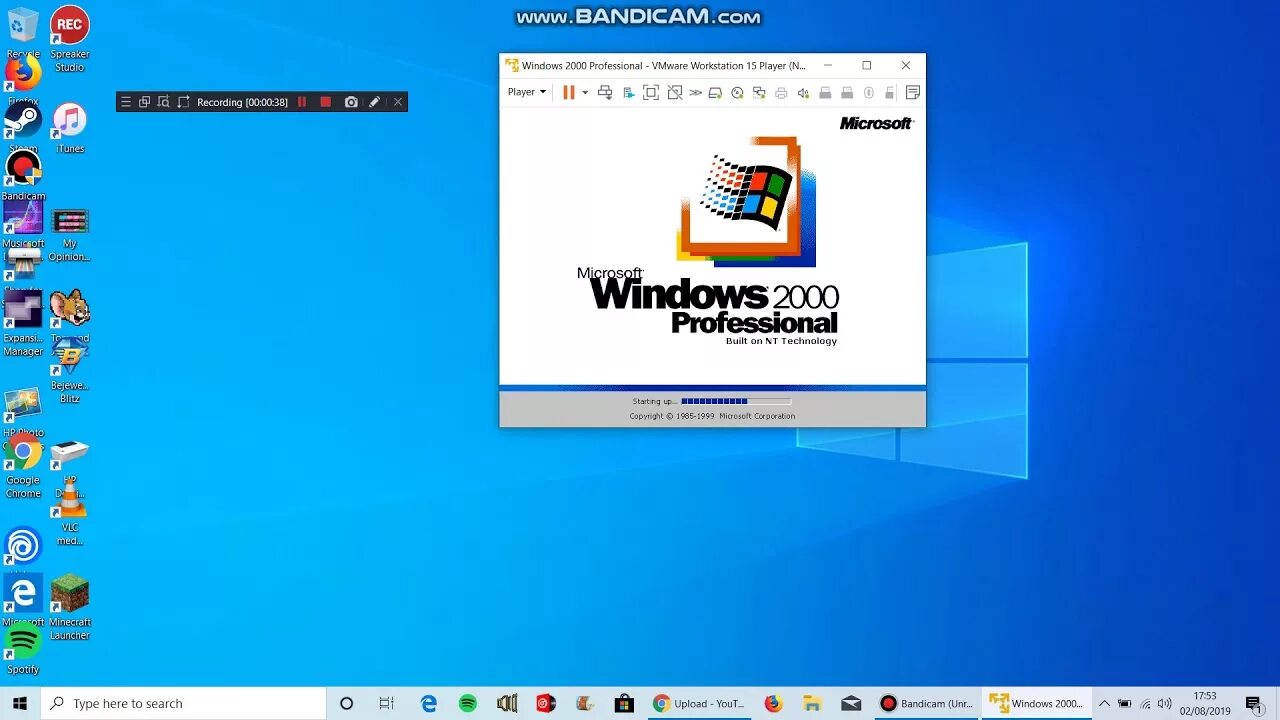Click the Recording timer text on Bandicam bar

tap(242, 102)
